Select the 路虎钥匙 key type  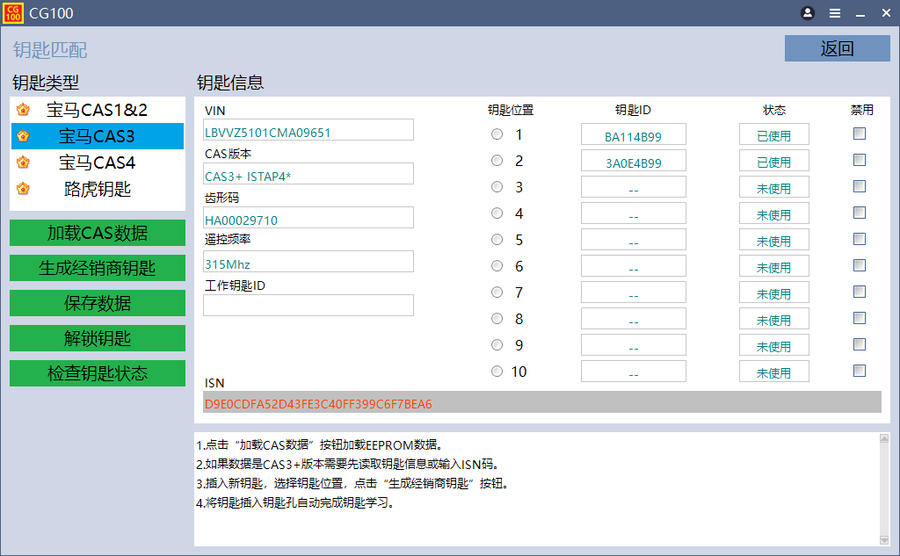tap(98, 188)
